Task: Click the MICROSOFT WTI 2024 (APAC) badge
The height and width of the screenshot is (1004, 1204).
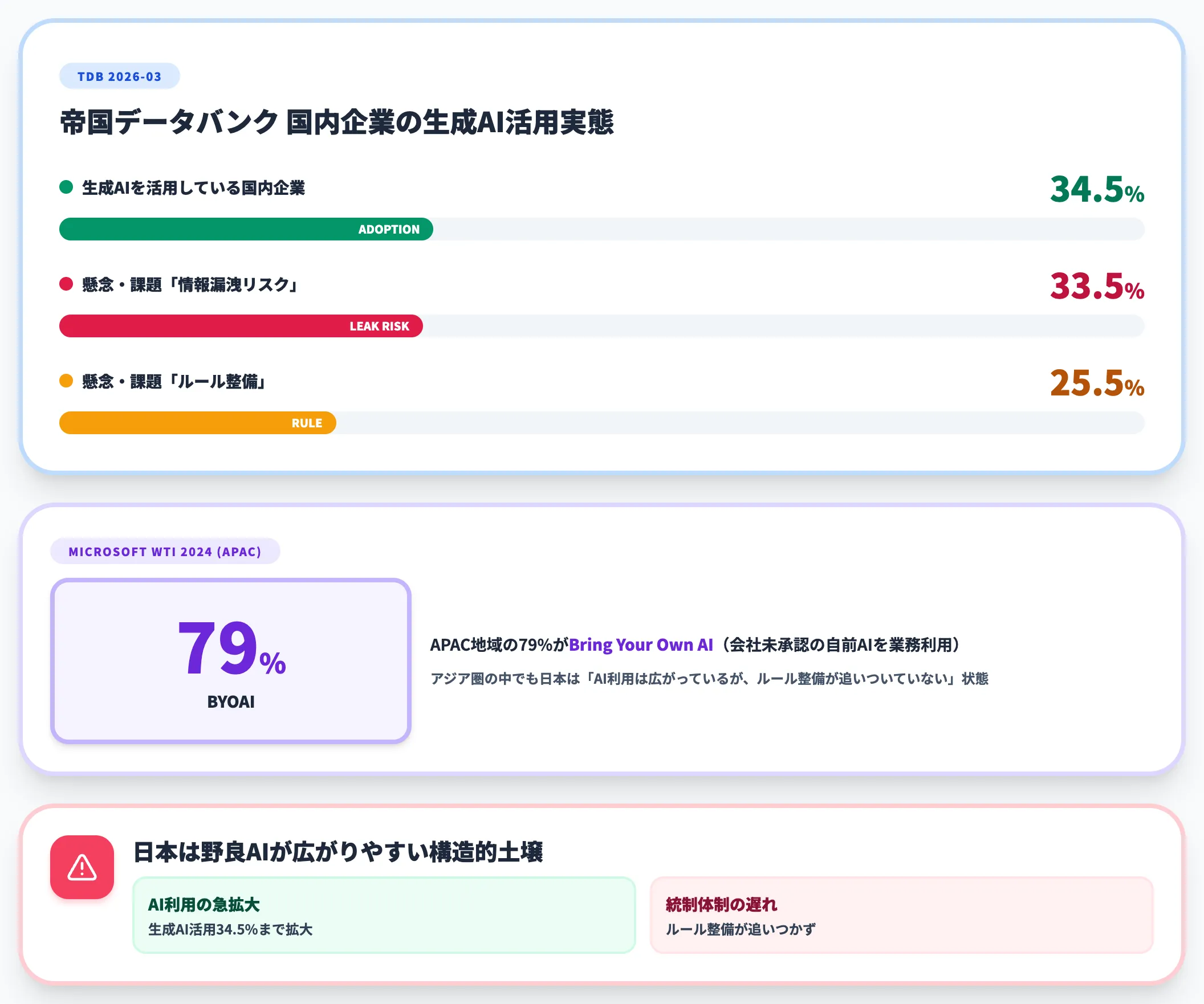Action: coord(165,551)
